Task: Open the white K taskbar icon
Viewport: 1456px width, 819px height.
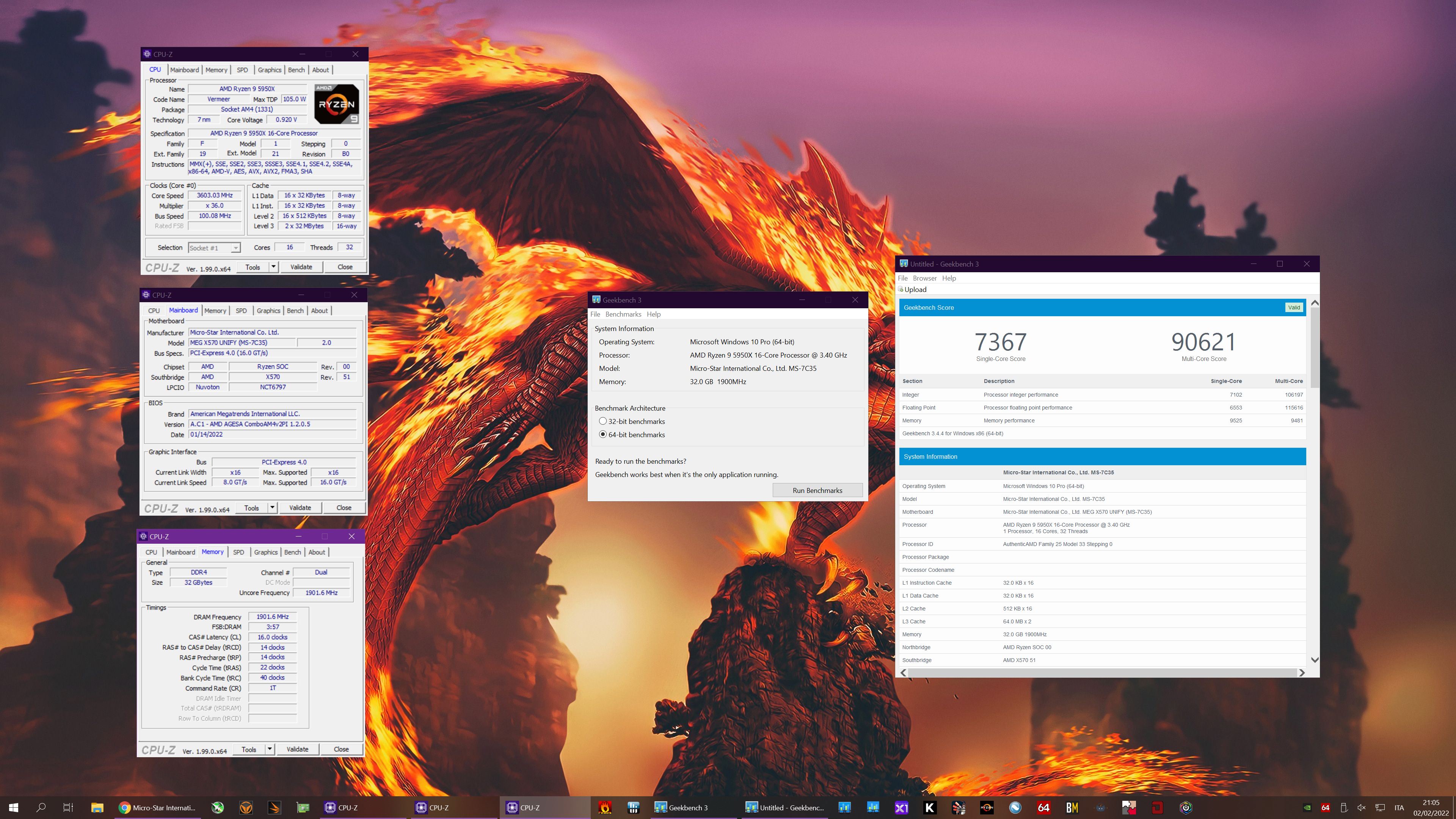Action: tap(930, 808)
